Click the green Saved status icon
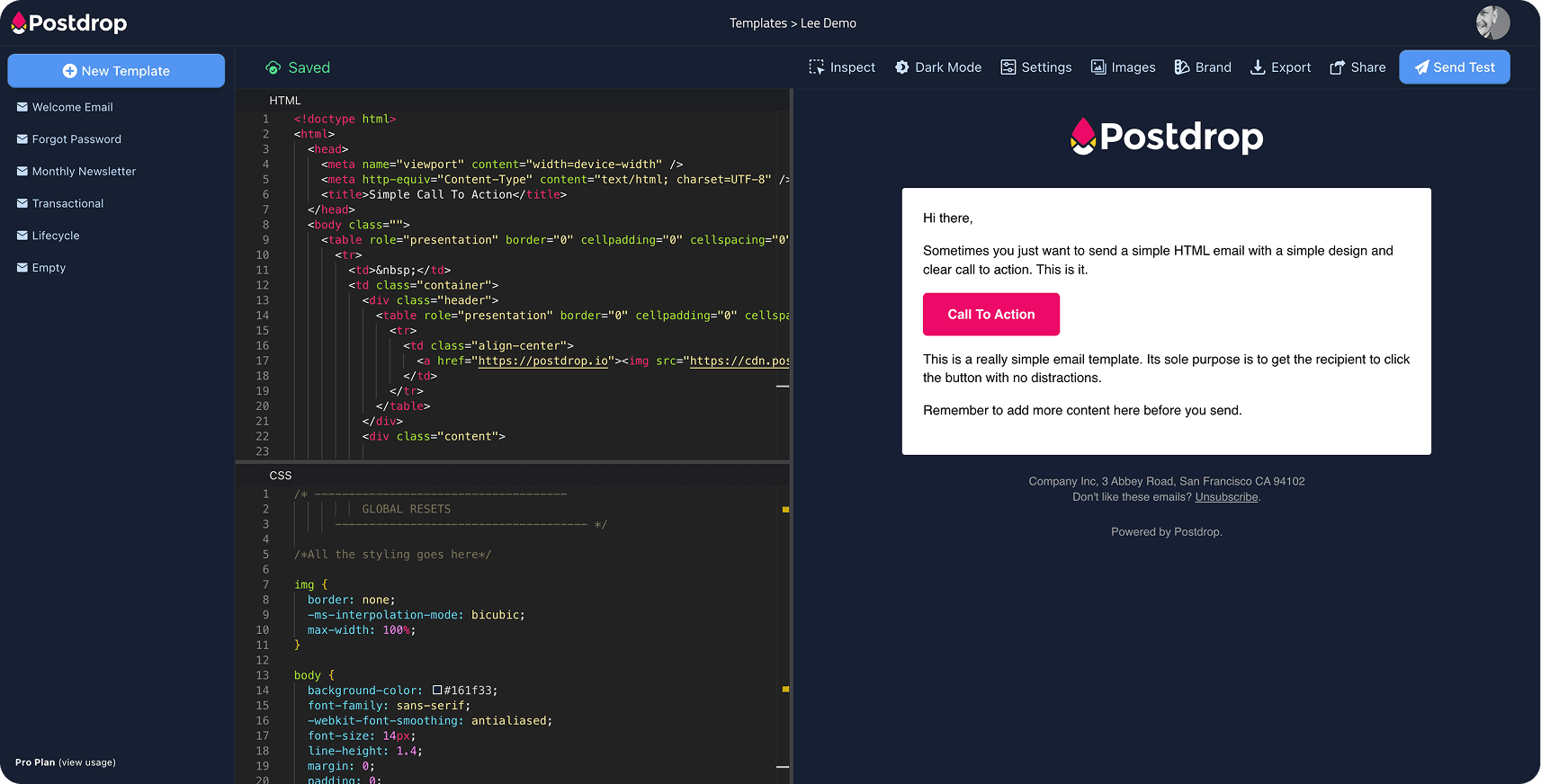The image size is (1541, 784). pyautogui.click(x=273, y=67)
